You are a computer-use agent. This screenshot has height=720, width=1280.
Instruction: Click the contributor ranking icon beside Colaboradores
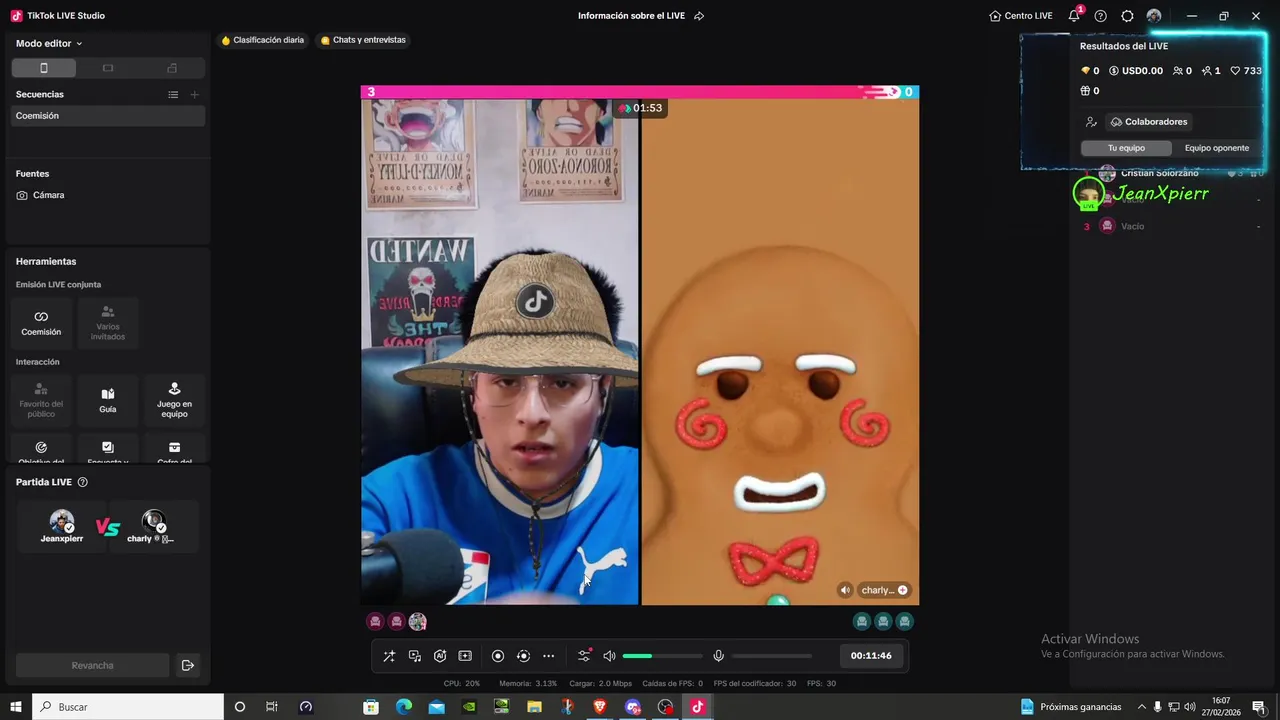tap(1091, 122)
